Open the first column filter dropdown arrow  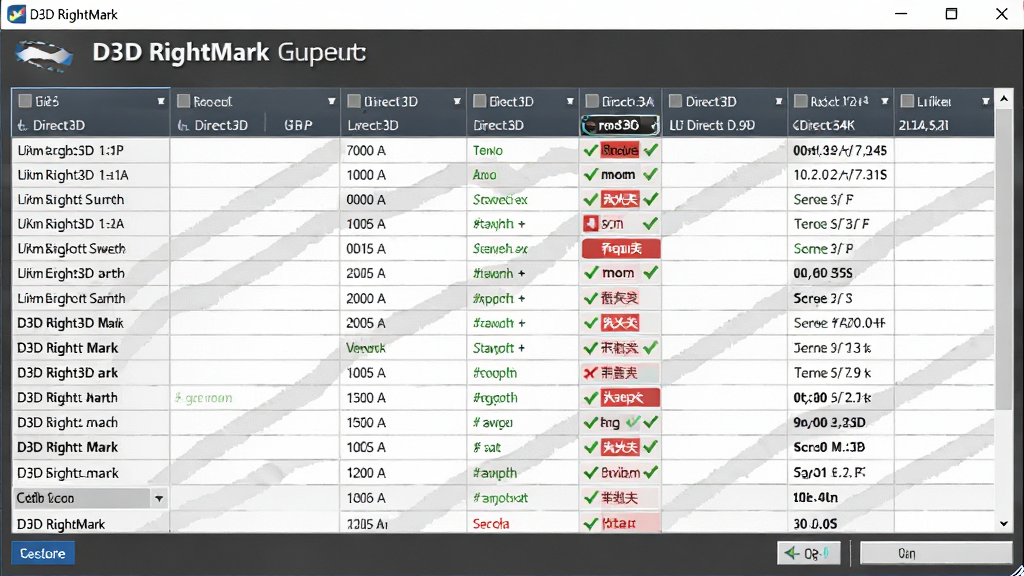(x=161, y=101)
